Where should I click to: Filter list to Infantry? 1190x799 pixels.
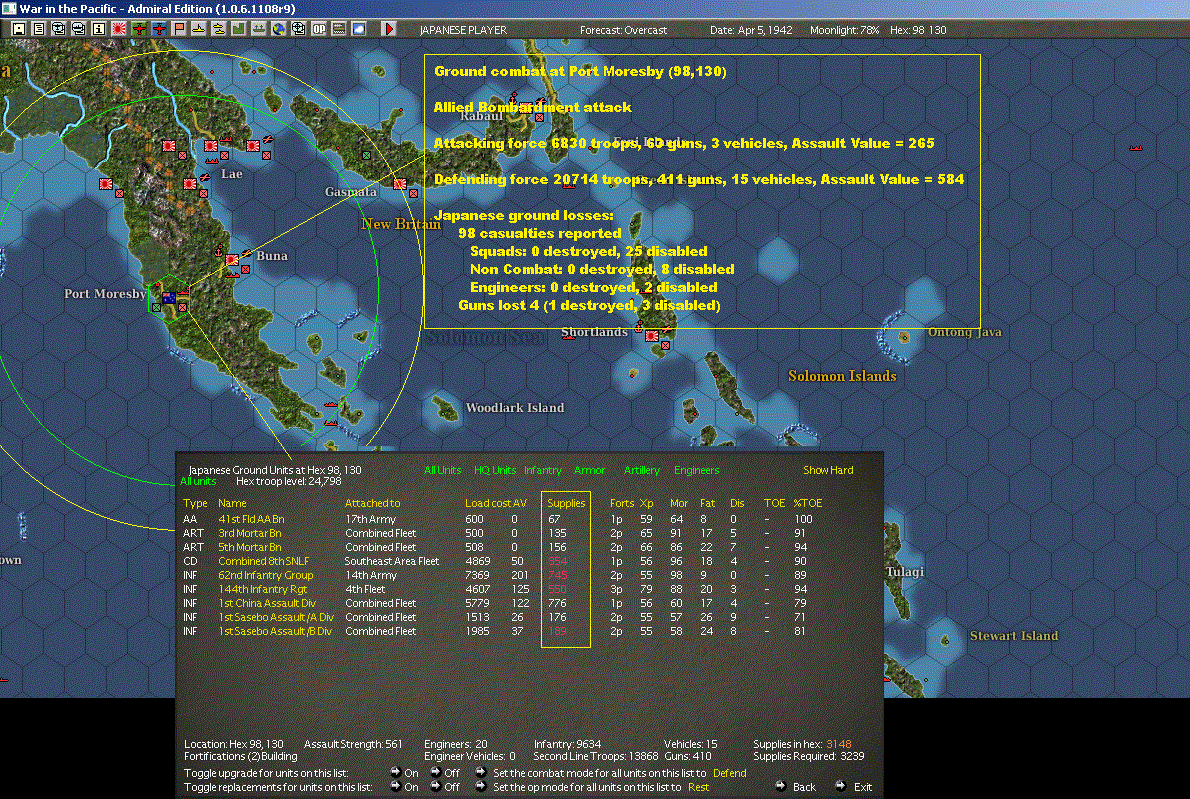pyautogui.click(x=543, y=470)
